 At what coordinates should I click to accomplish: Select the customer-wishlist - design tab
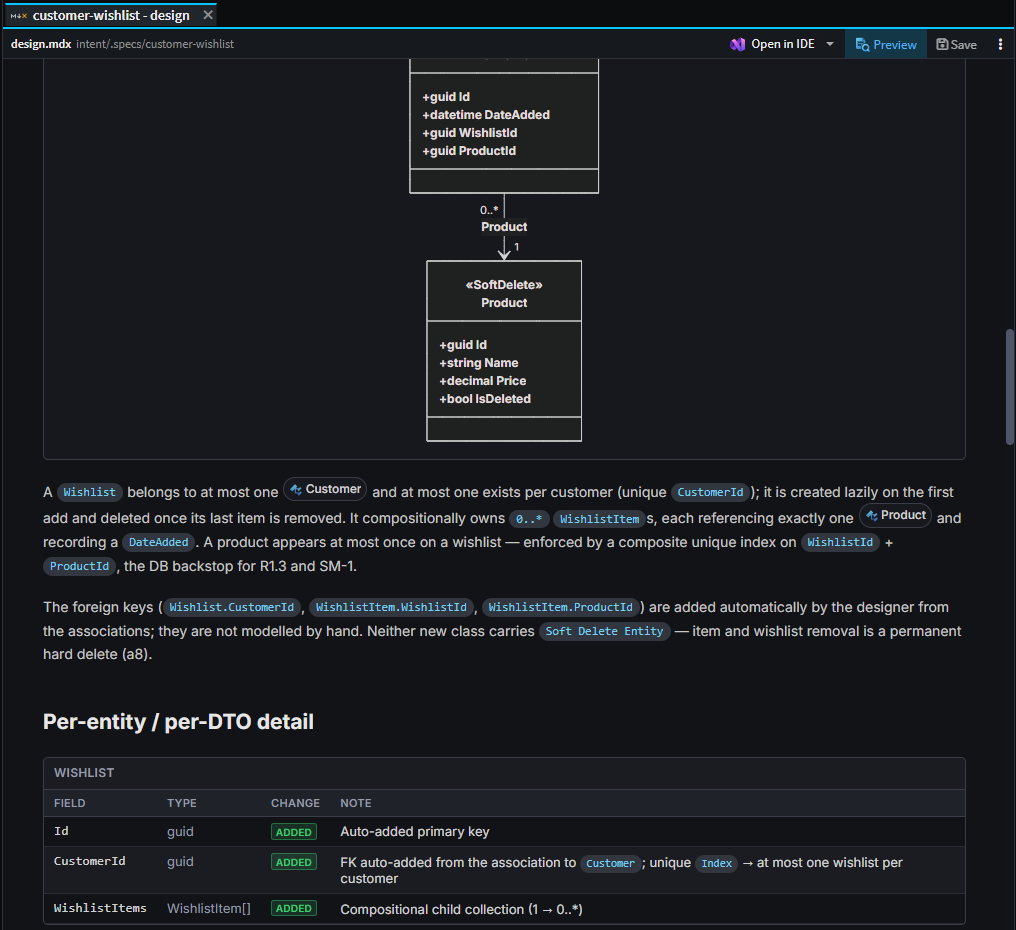111,15
